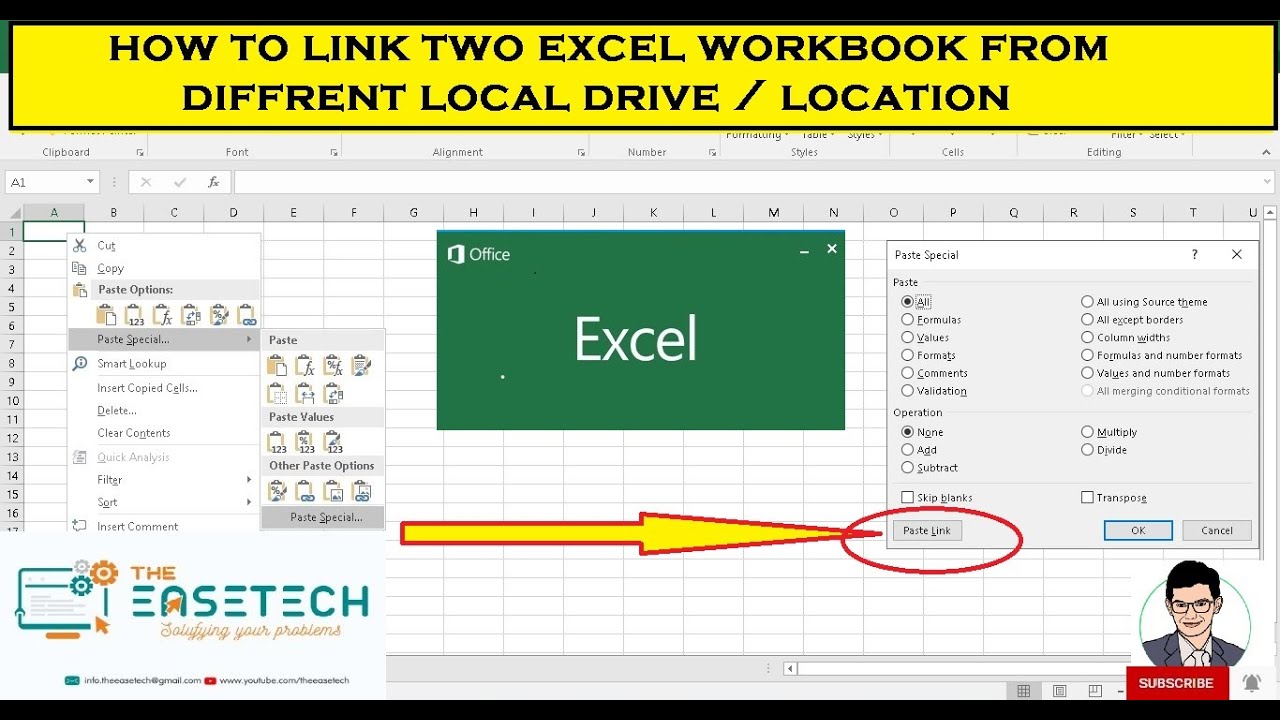The height and width of the screenshot is (720, 1280).
Task: Select Values and number formats option
Action: click(1087, 373)
